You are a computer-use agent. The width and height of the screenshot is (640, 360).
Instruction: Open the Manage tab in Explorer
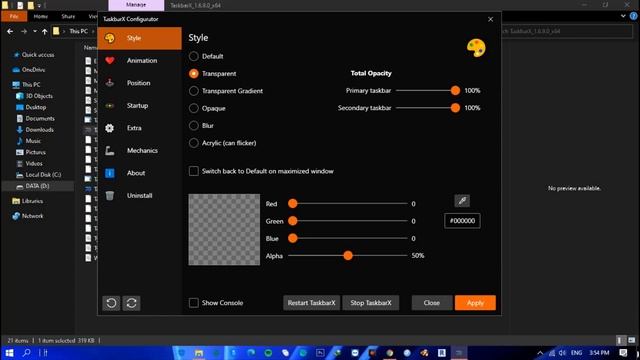click(x=136, y=5)
